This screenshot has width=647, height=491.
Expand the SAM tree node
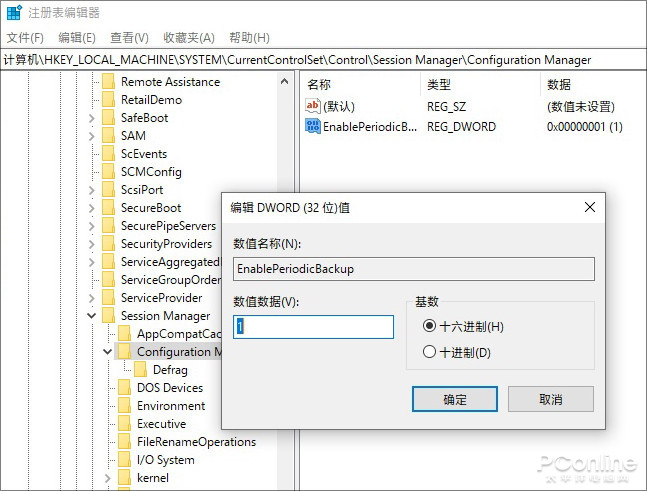[92, 136]
